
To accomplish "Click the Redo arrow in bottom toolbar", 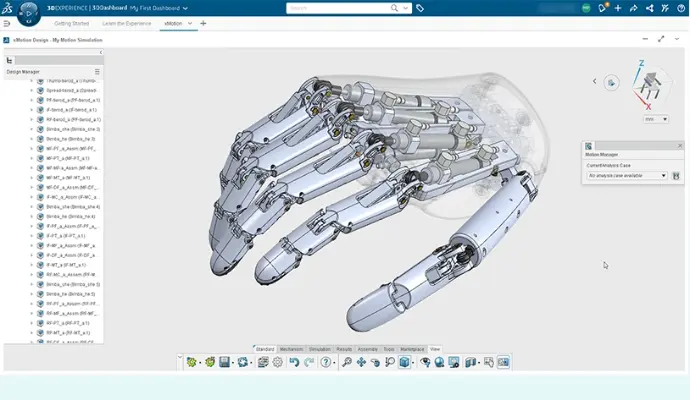I will coord(309,362).
